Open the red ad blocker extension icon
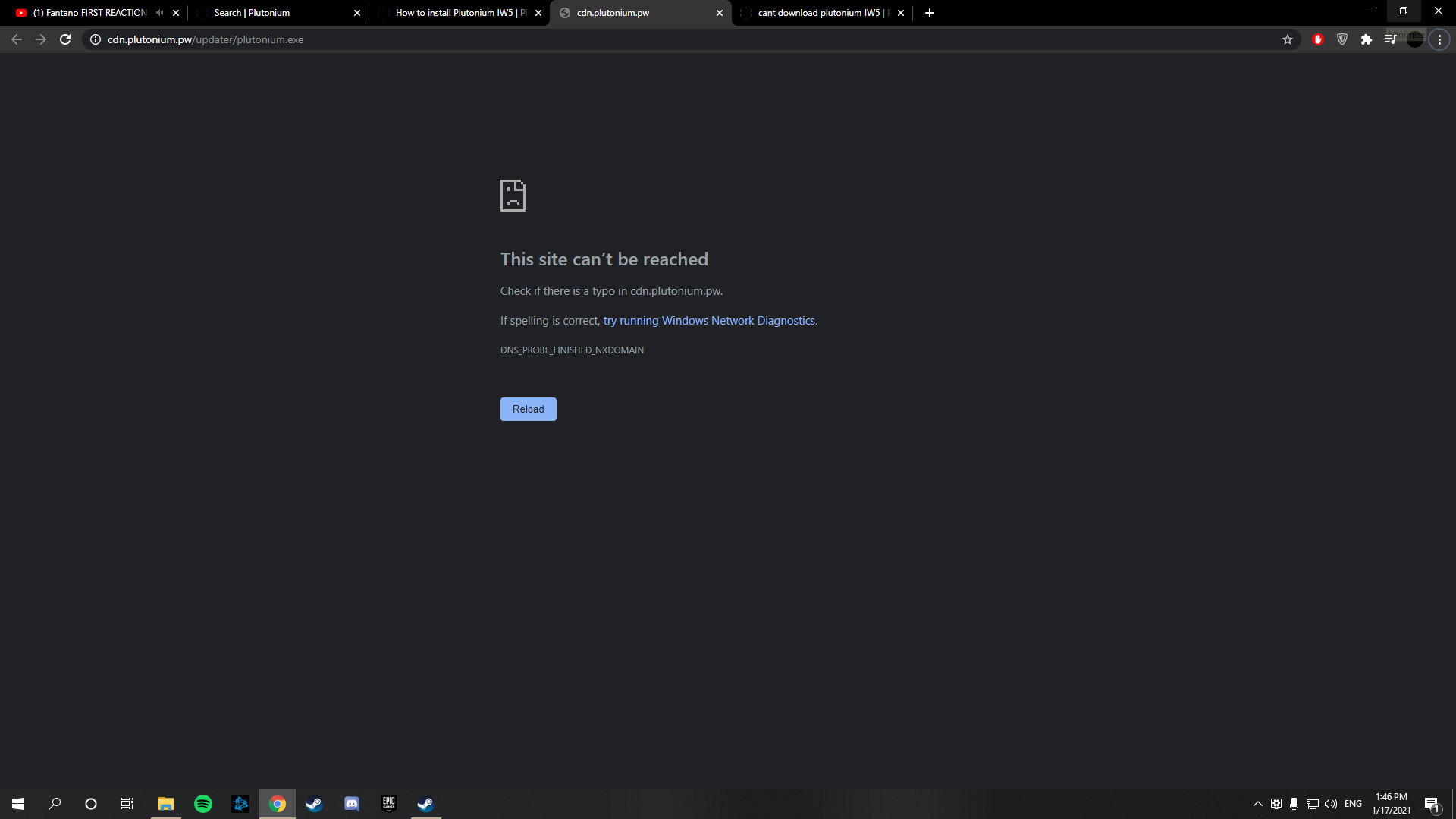 pyautogui.click(x=1318, y=39)
